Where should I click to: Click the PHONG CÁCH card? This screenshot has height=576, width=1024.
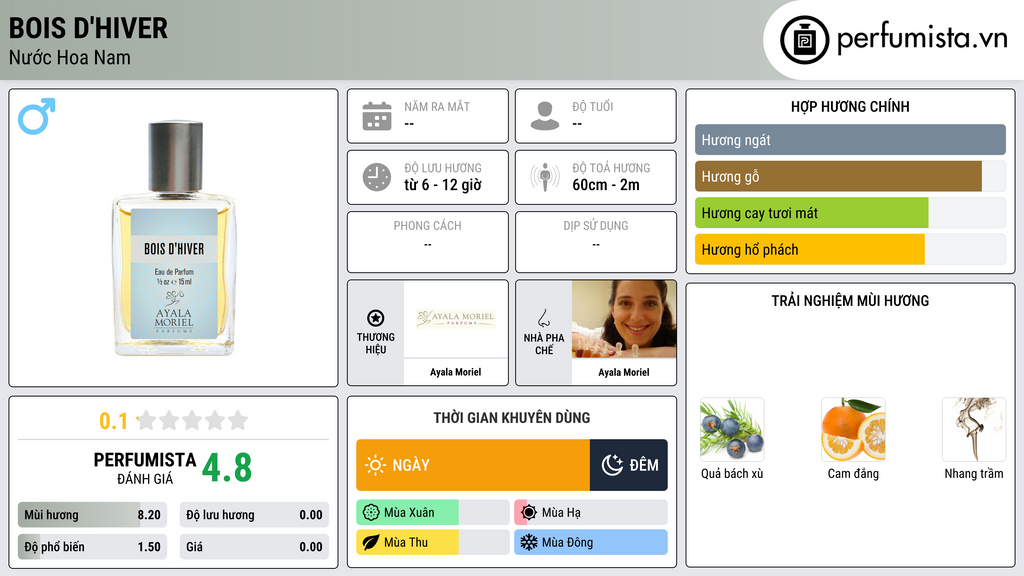pos(428,242)
